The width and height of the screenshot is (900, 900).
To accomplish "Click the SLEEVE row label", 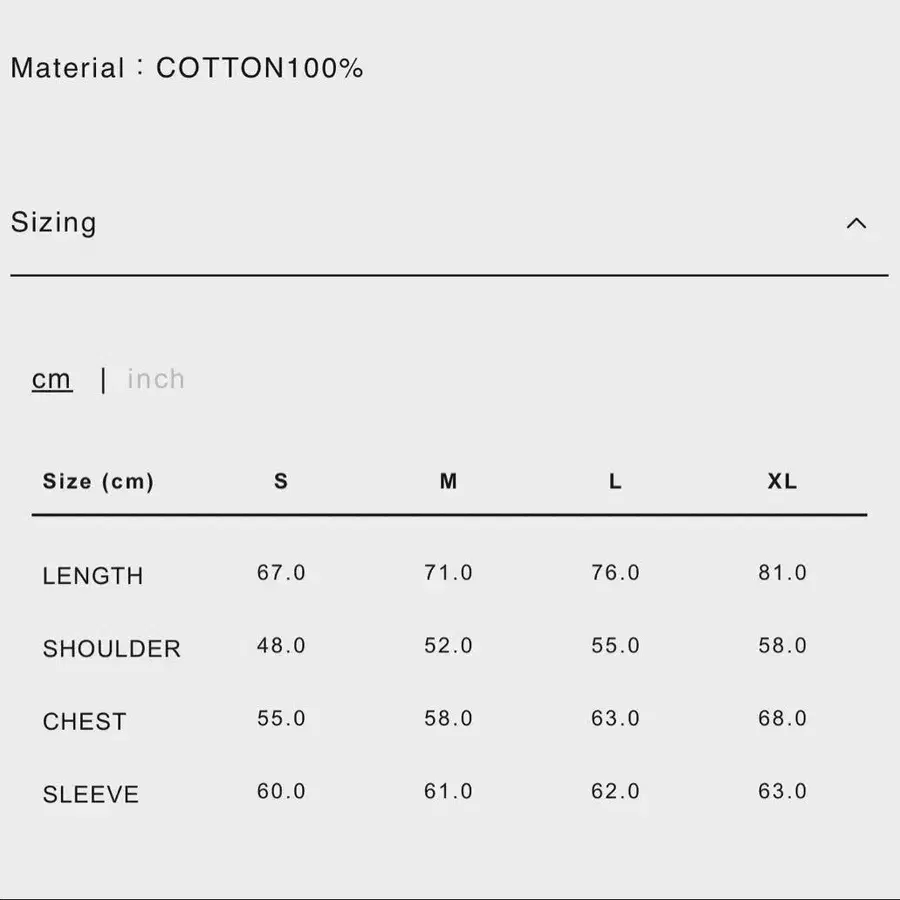I will point(91,795).
